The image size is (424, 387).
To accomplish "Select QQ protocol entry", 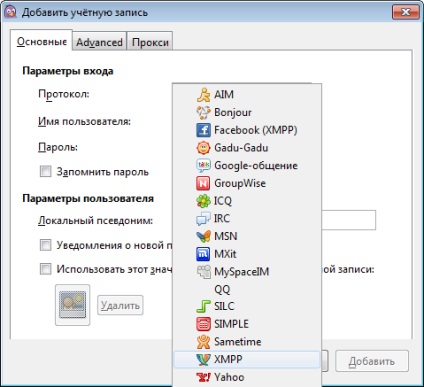I will point(247,289).
